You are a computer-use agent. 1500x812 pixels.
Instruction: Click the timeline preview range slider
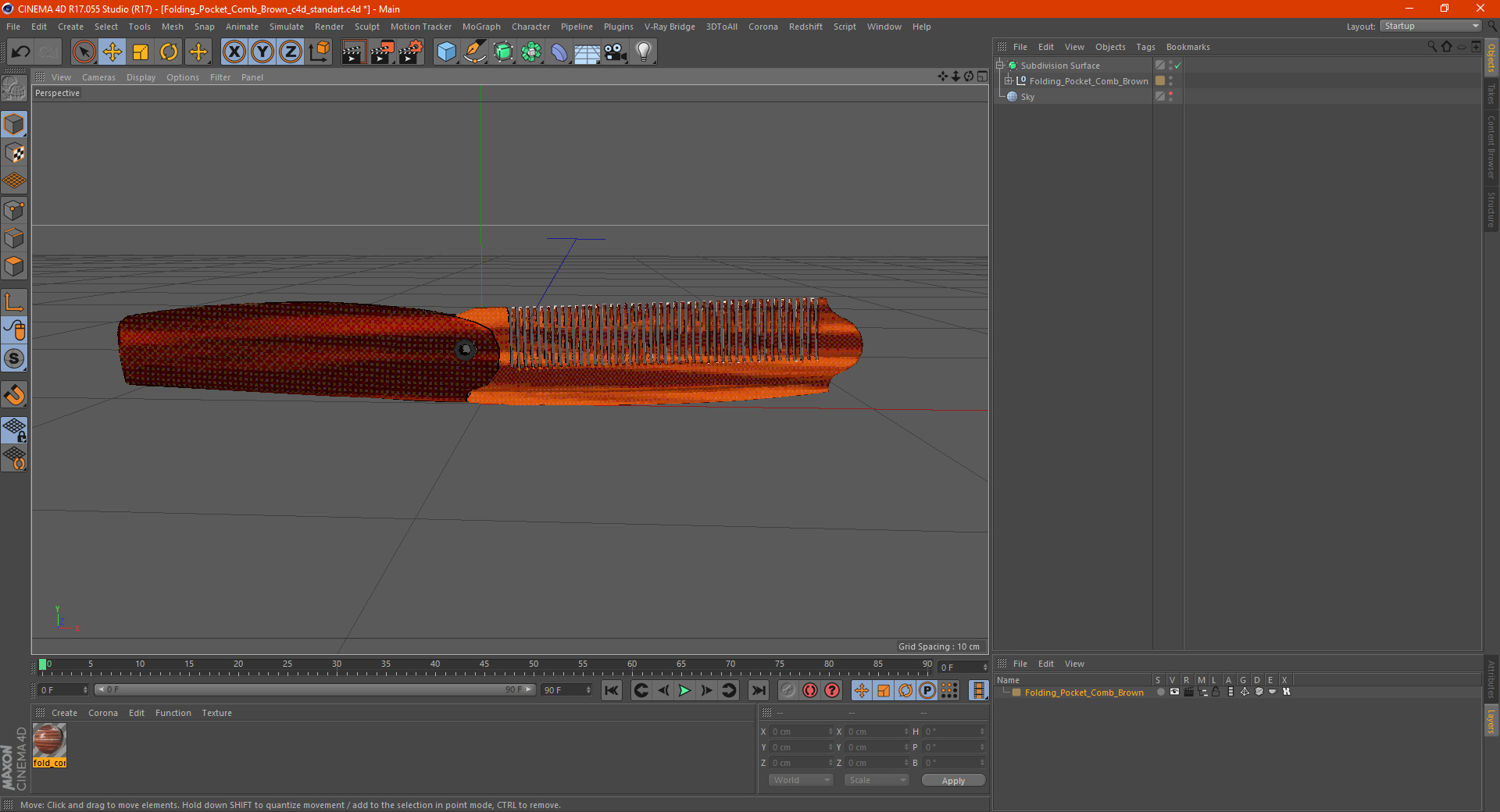(314, 689)
